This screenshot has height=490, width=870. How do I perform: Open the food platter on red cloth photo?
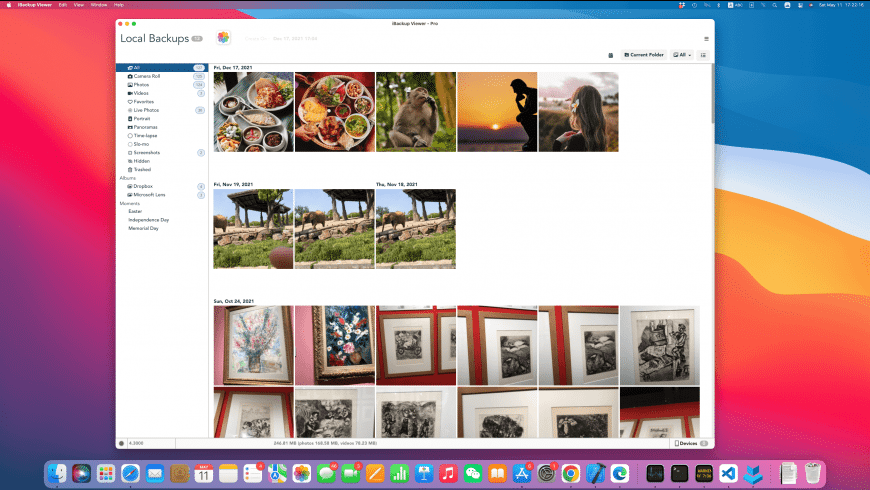(335, 112)
